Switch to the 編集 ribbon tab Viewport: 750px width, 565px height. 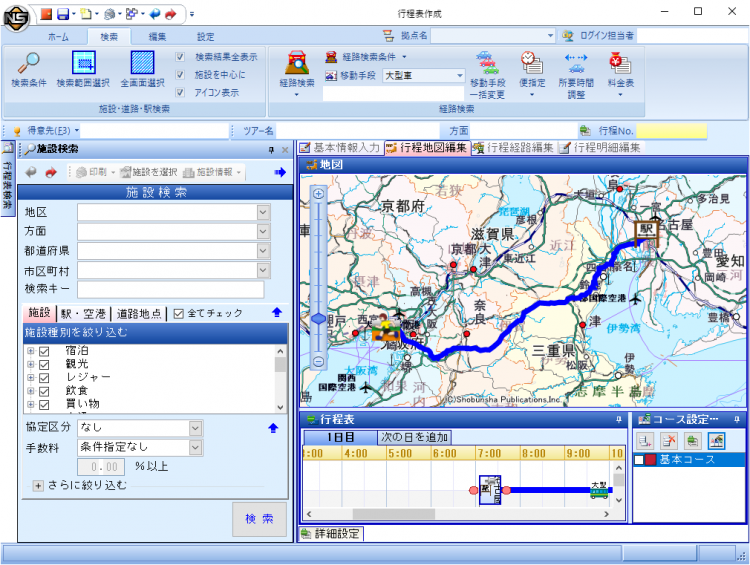(157, 36)
